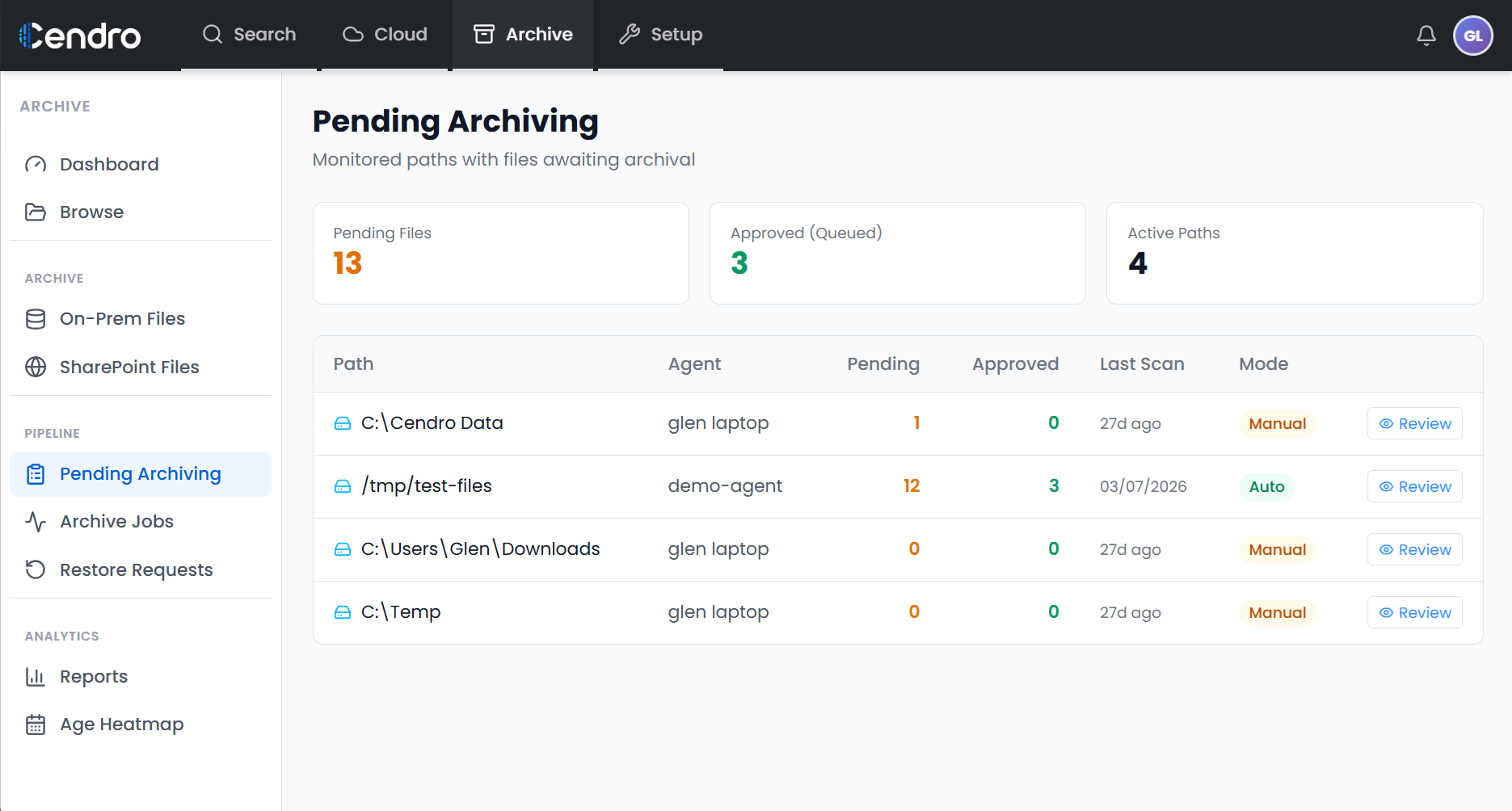This screenshot has width=1512, height=811.
Task: Select Pending Archiving in sidebar
Action: coord(141,474)
